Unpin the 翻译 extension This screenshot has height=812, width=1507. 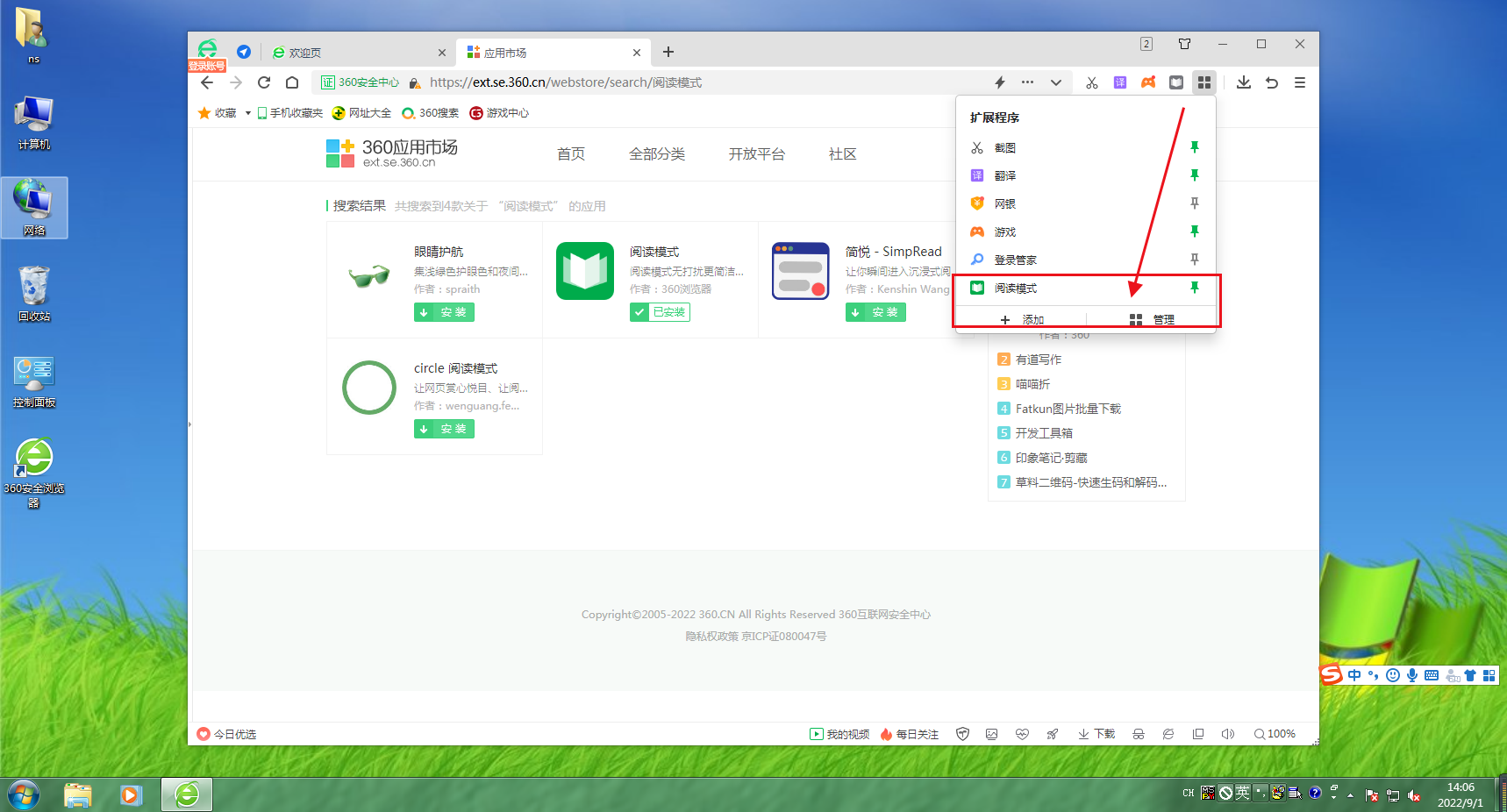click(1194, 175)
